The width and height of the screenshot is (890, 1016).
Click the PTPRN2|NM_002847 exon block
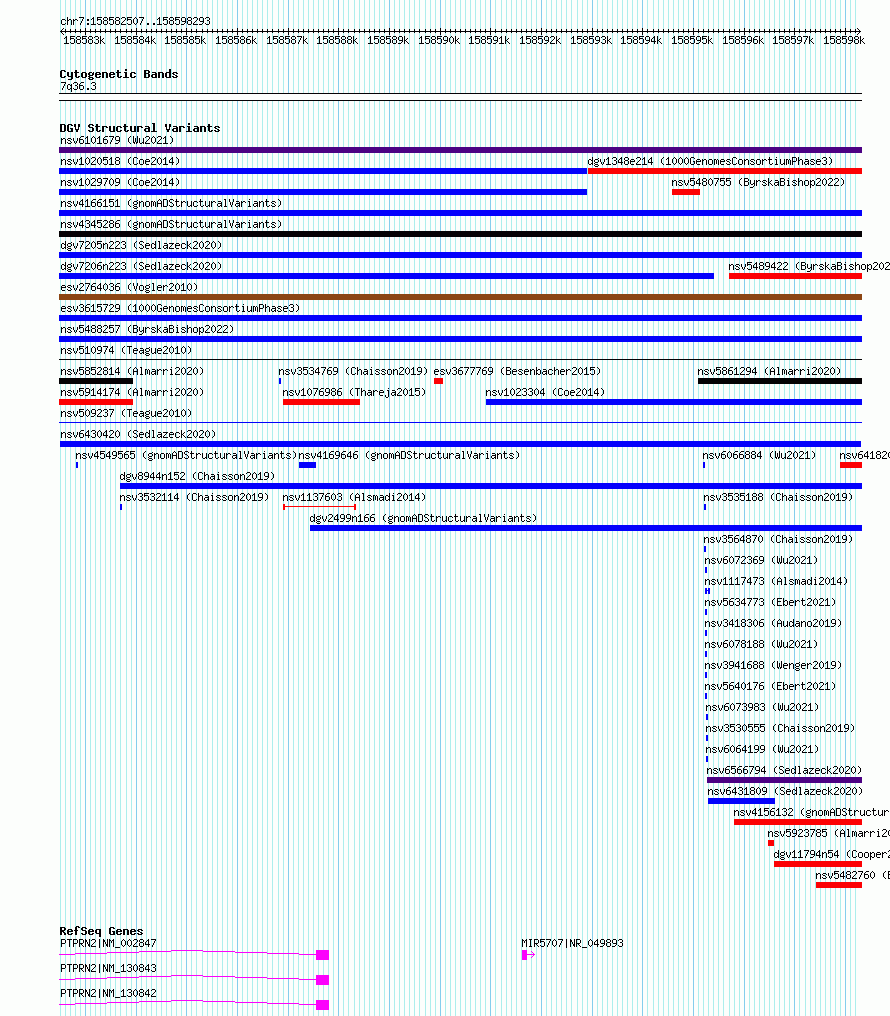[323, 955]
